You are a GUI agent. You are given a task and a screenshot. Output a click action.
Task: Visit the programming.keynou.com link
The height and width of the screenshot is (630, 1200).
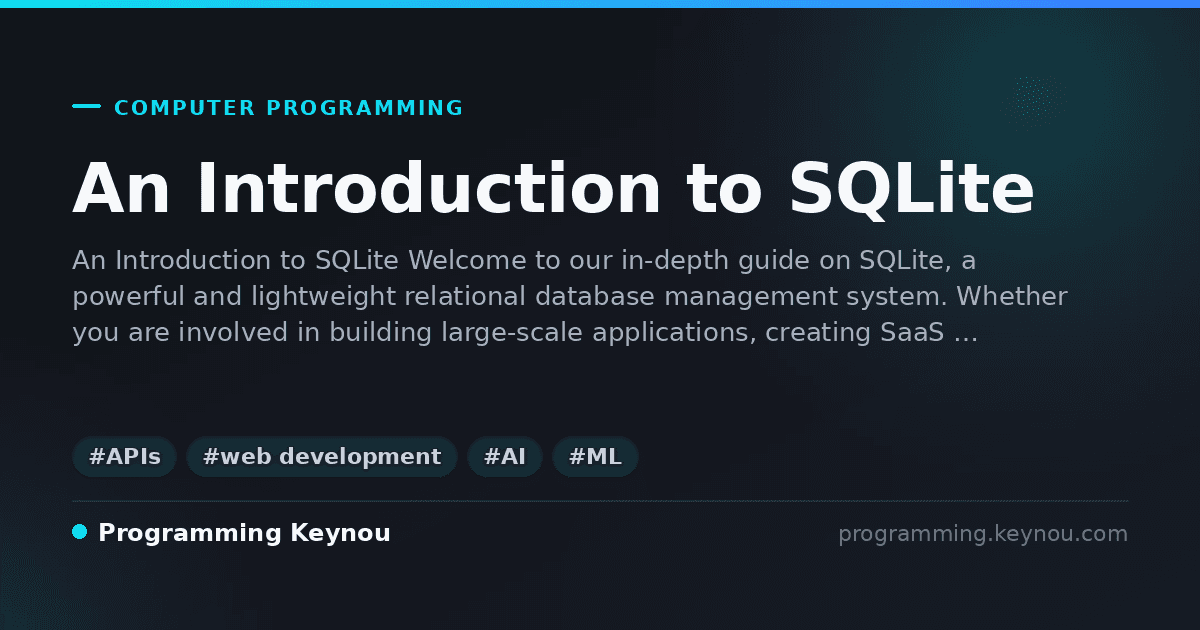(x=983, y=534)
